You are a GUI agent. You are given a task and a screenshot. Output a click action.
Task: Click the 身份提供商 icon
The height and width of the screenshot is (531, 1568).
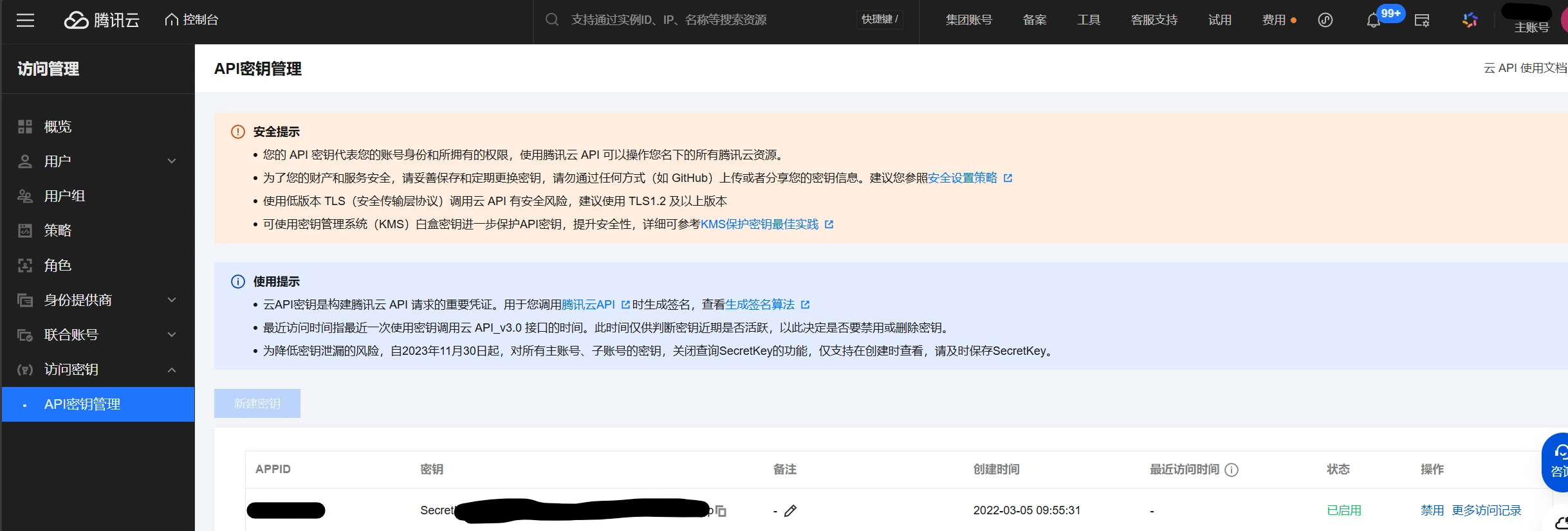(25, 300)
